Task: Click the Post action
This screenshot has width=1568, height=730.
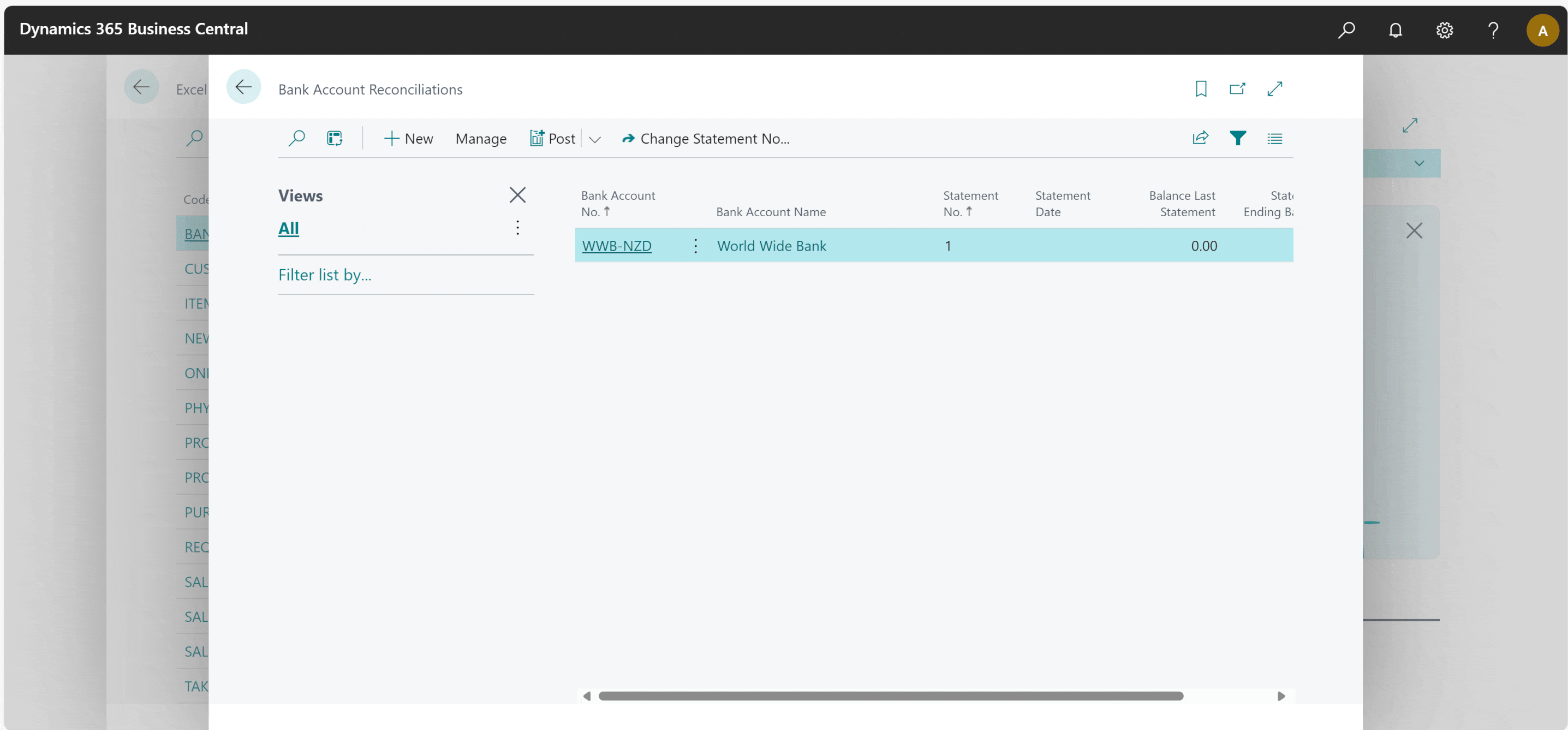Action: pyautogui.click(x=553, y=139)
